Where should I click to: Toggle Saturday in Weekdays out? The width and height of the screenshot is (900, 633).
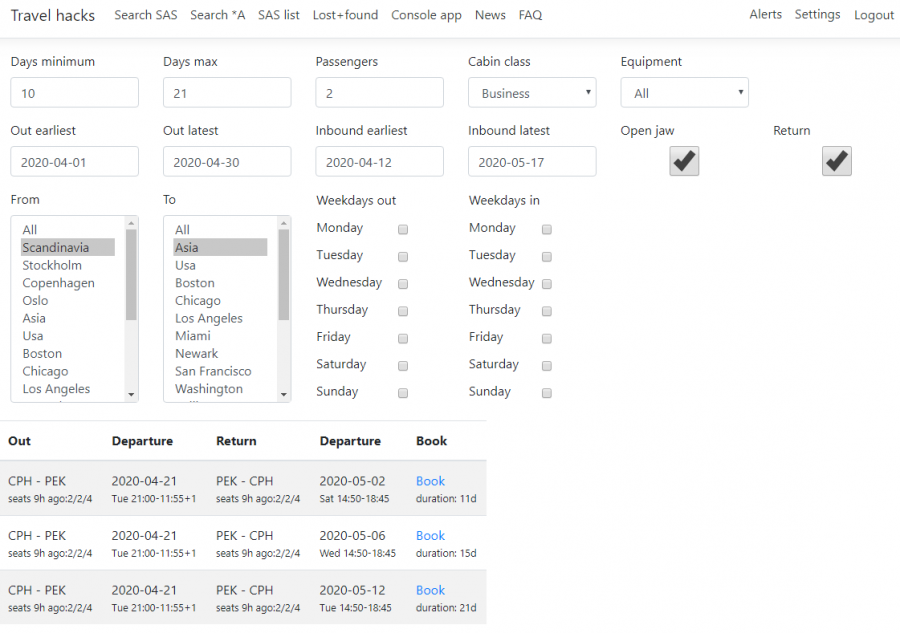[x=403, y=365]
